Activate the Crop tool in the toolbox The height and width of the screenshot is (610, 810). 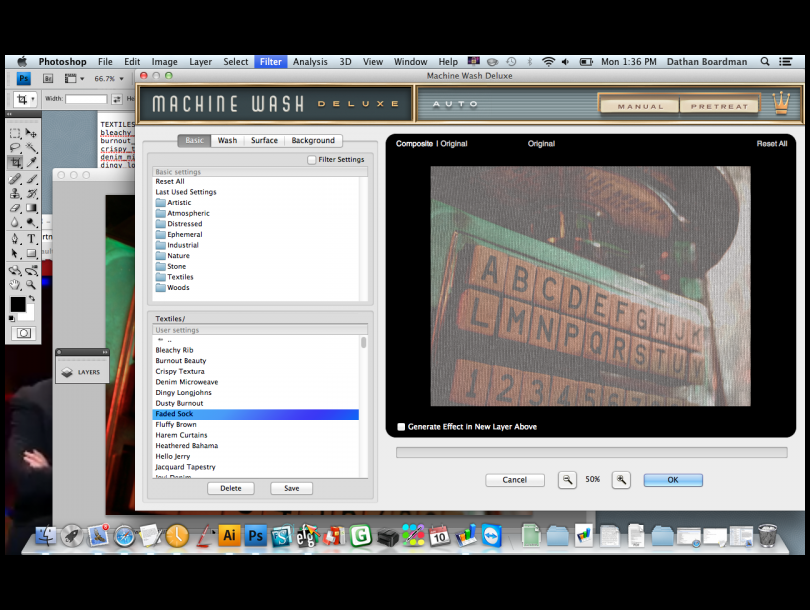(x=15, y=162)
